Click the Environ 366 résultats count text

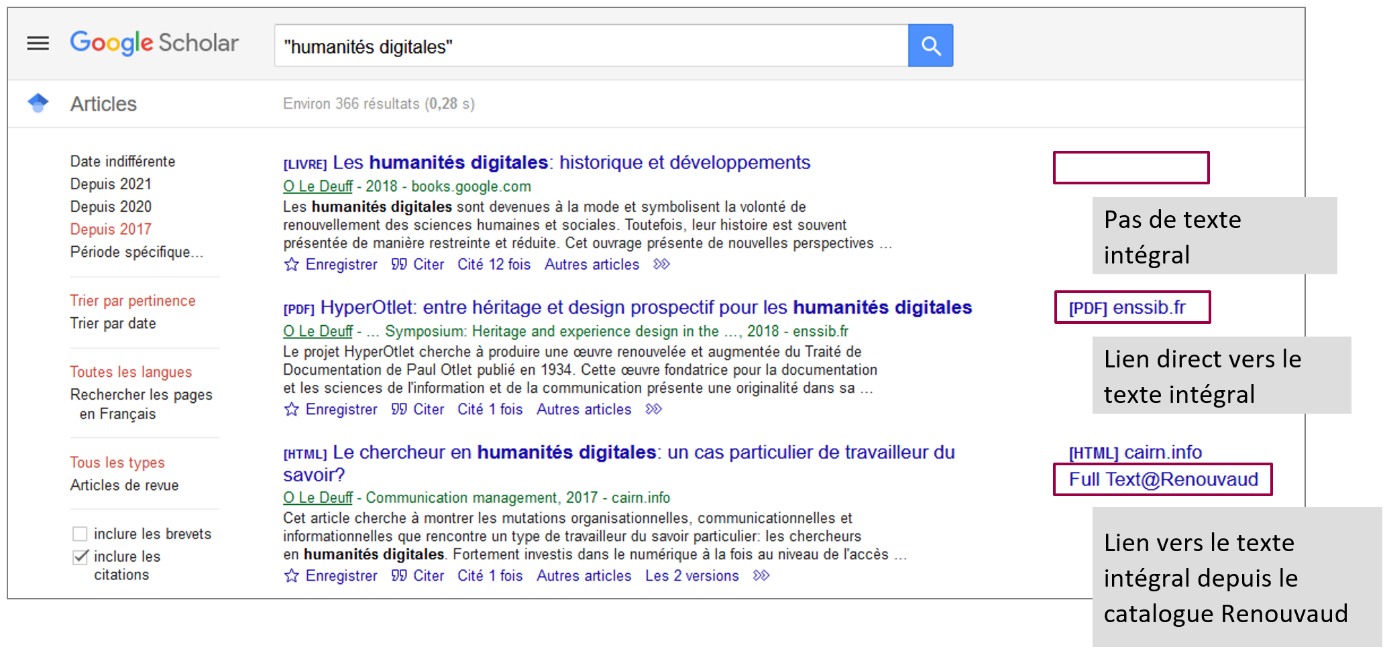(379, 104)
